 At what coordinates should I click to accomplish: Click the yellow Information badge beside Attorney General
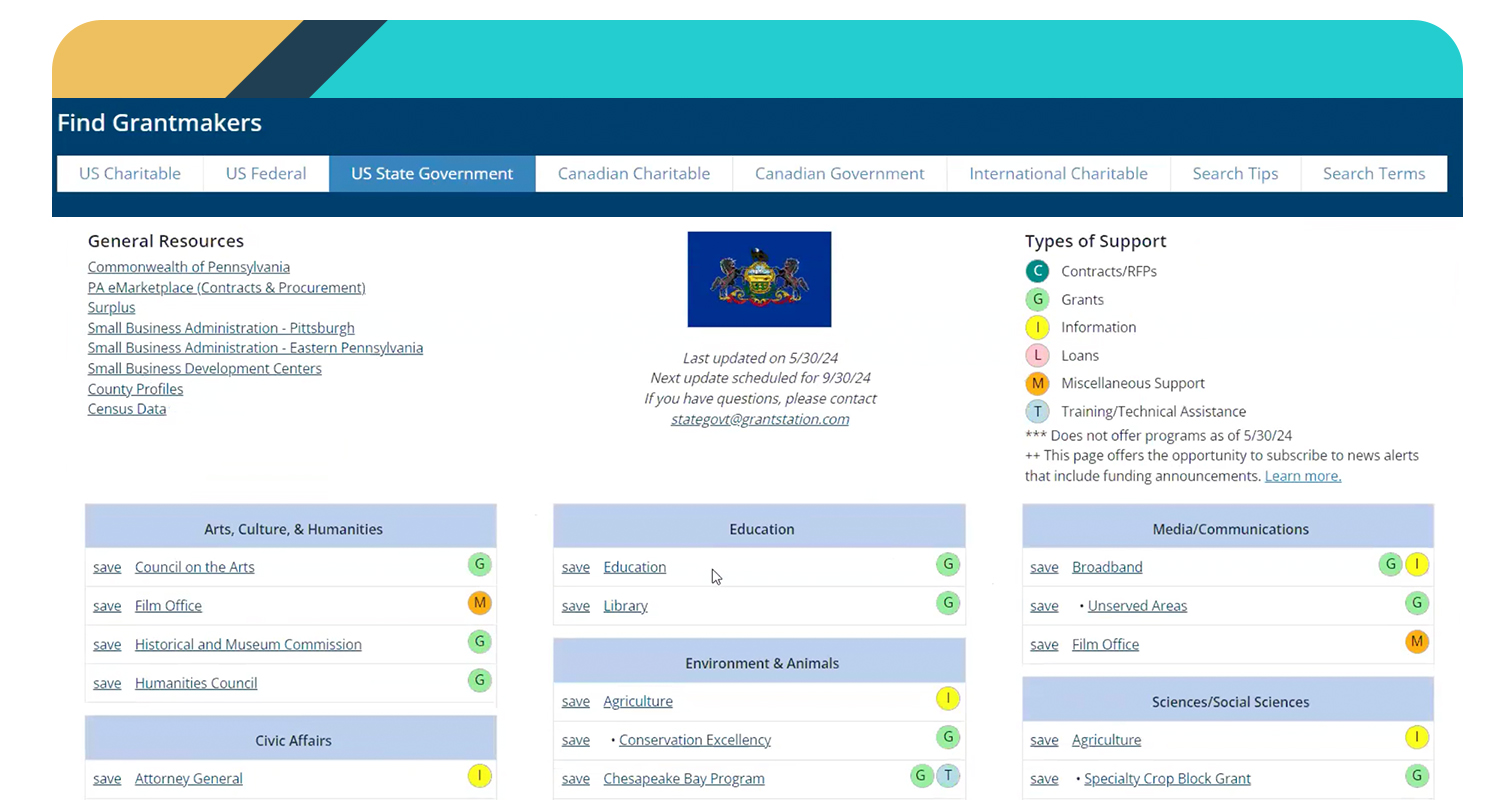(480, 776)
